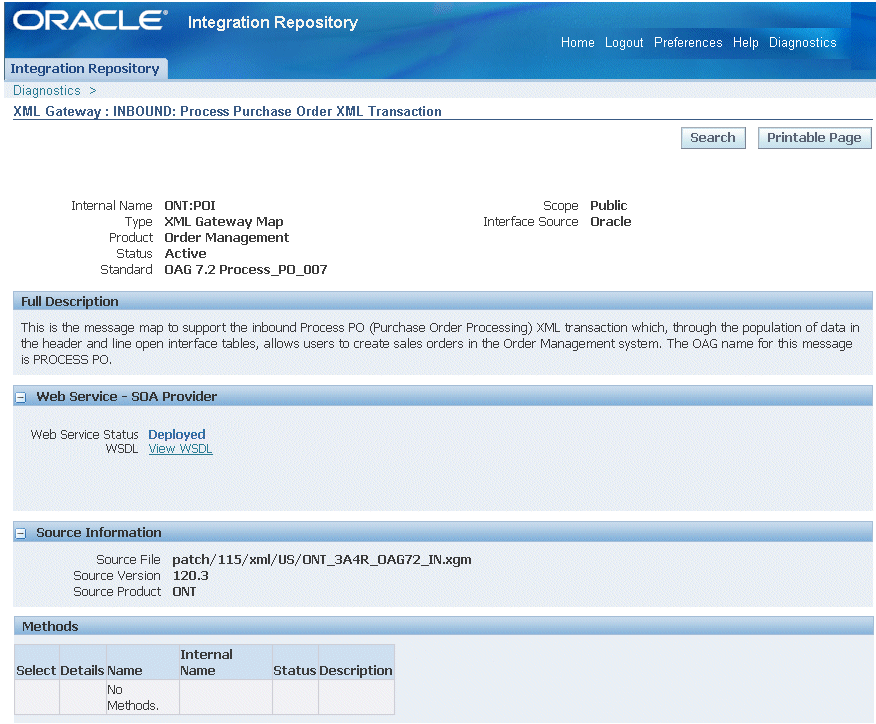Screen dimensions: 876x724
Task: Click the Printable Page button
Action: pos(814,138)
